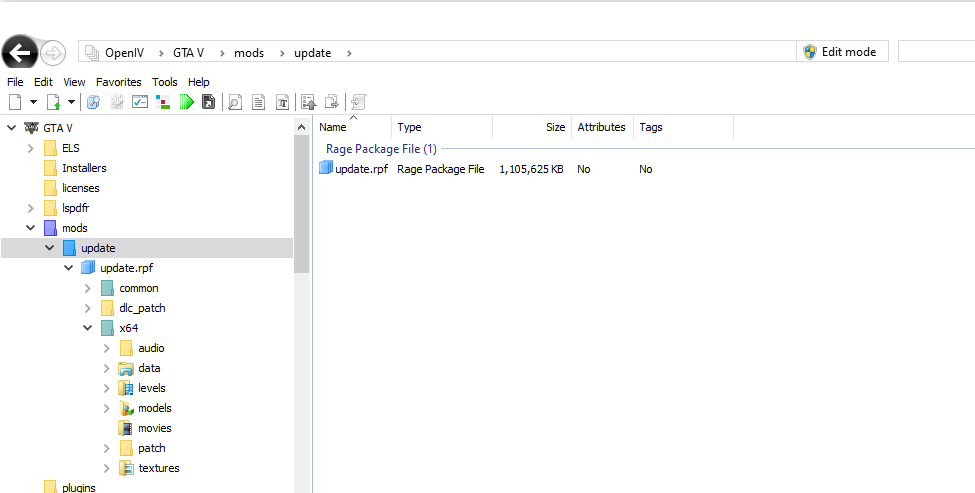975x493 pixels.
Task: Click the chevron after update in breadcrumb
Action: tap(349, 53)
